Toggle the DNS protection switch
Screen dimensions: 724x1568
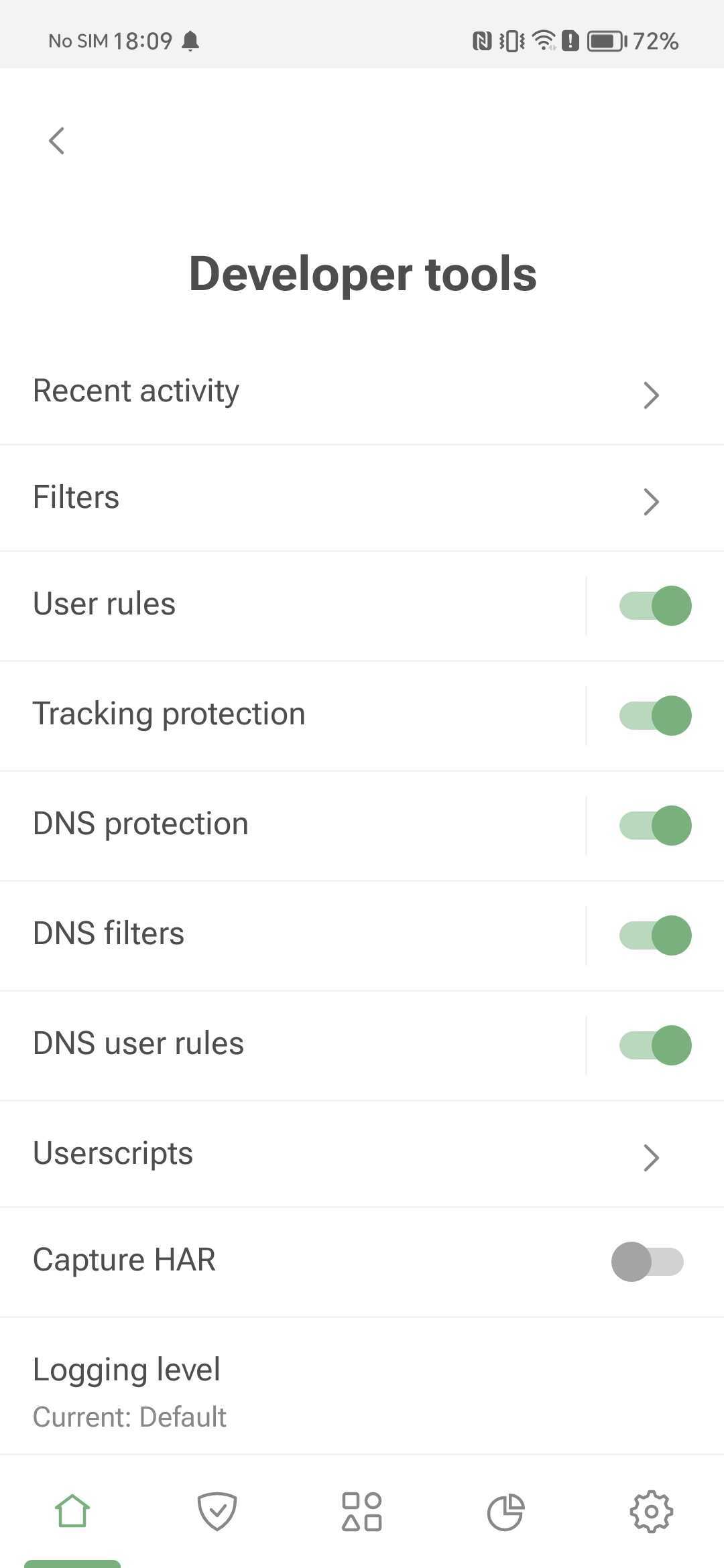[x=654, y=825]
